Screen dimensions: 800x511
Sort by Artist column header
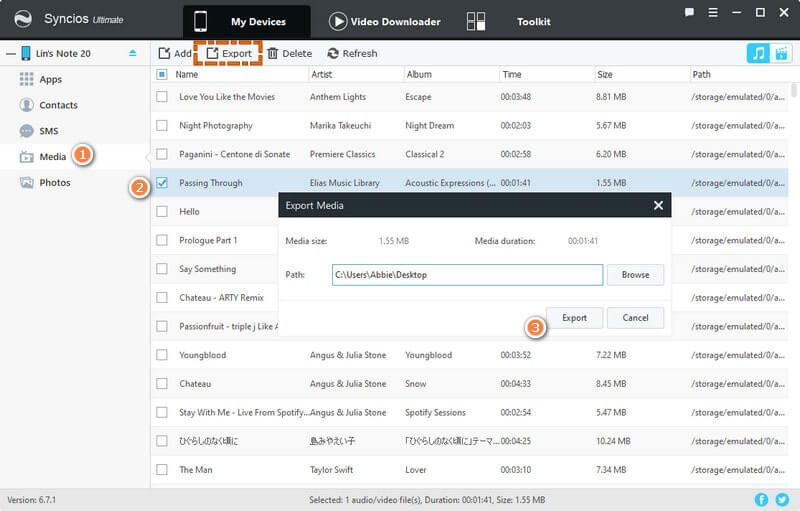(321, 74)
